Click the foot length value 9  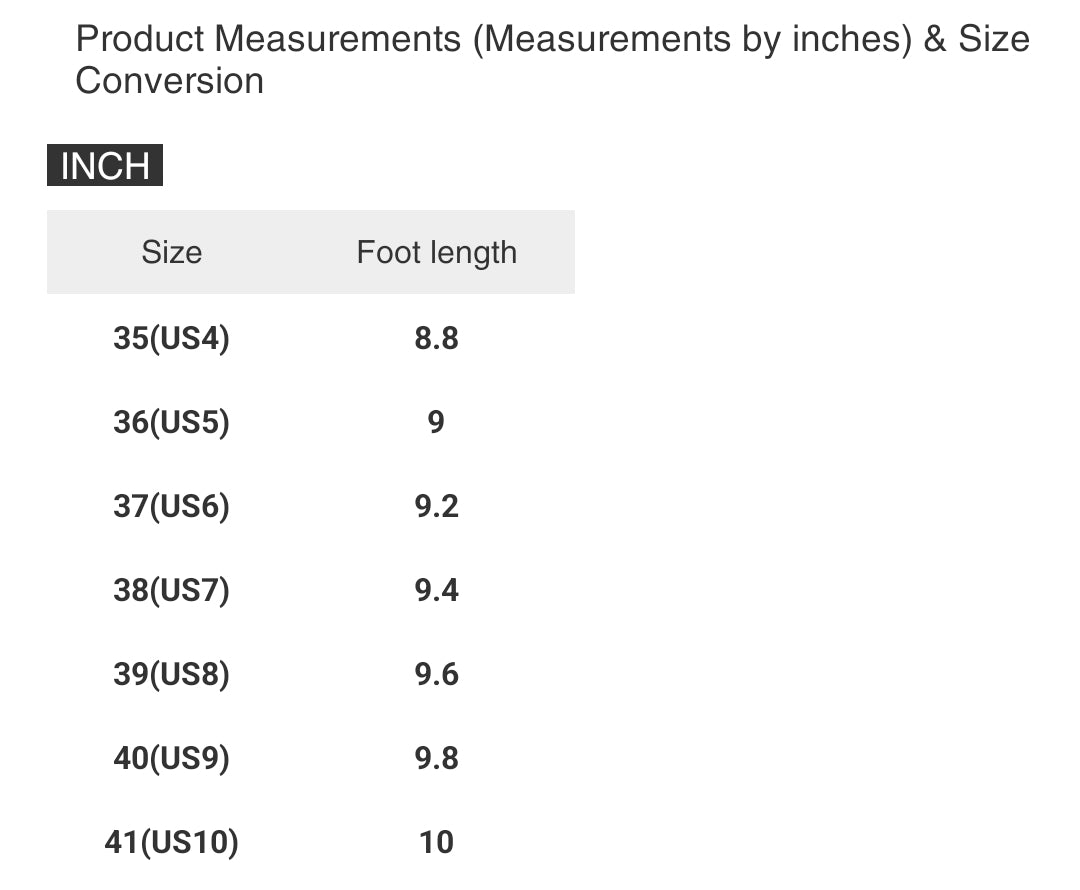[436, 423]
